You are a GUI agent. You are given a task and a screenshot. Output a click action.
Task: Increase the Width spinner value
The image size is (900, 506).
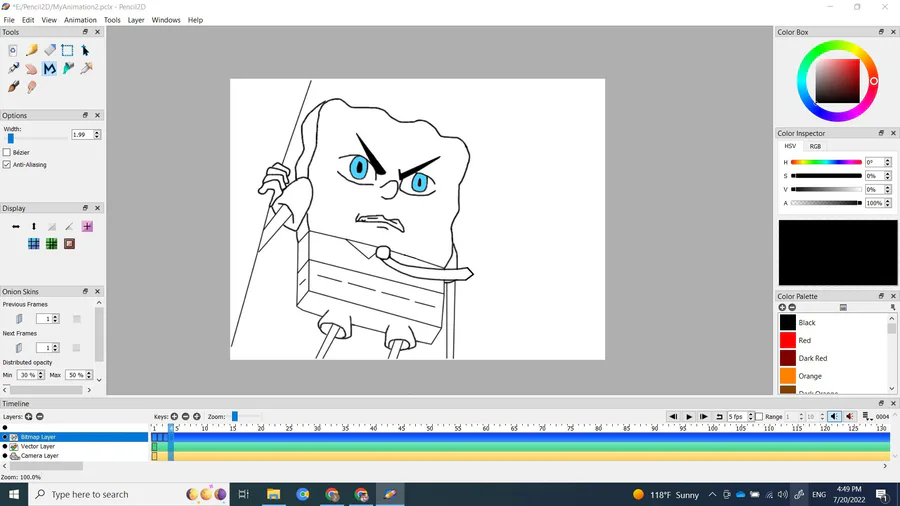[97, 132]
